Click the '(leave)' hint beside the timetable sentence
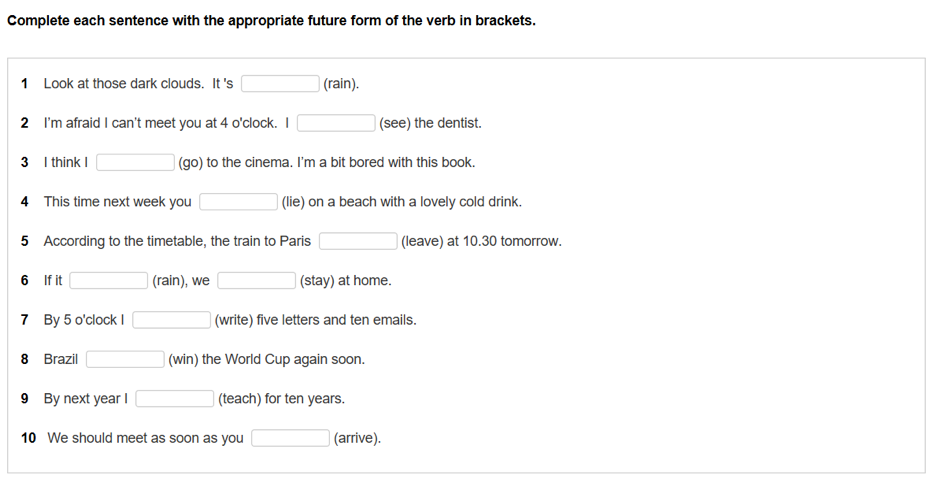The width and height of the screenshot is (939, 481). click(422, 241)
